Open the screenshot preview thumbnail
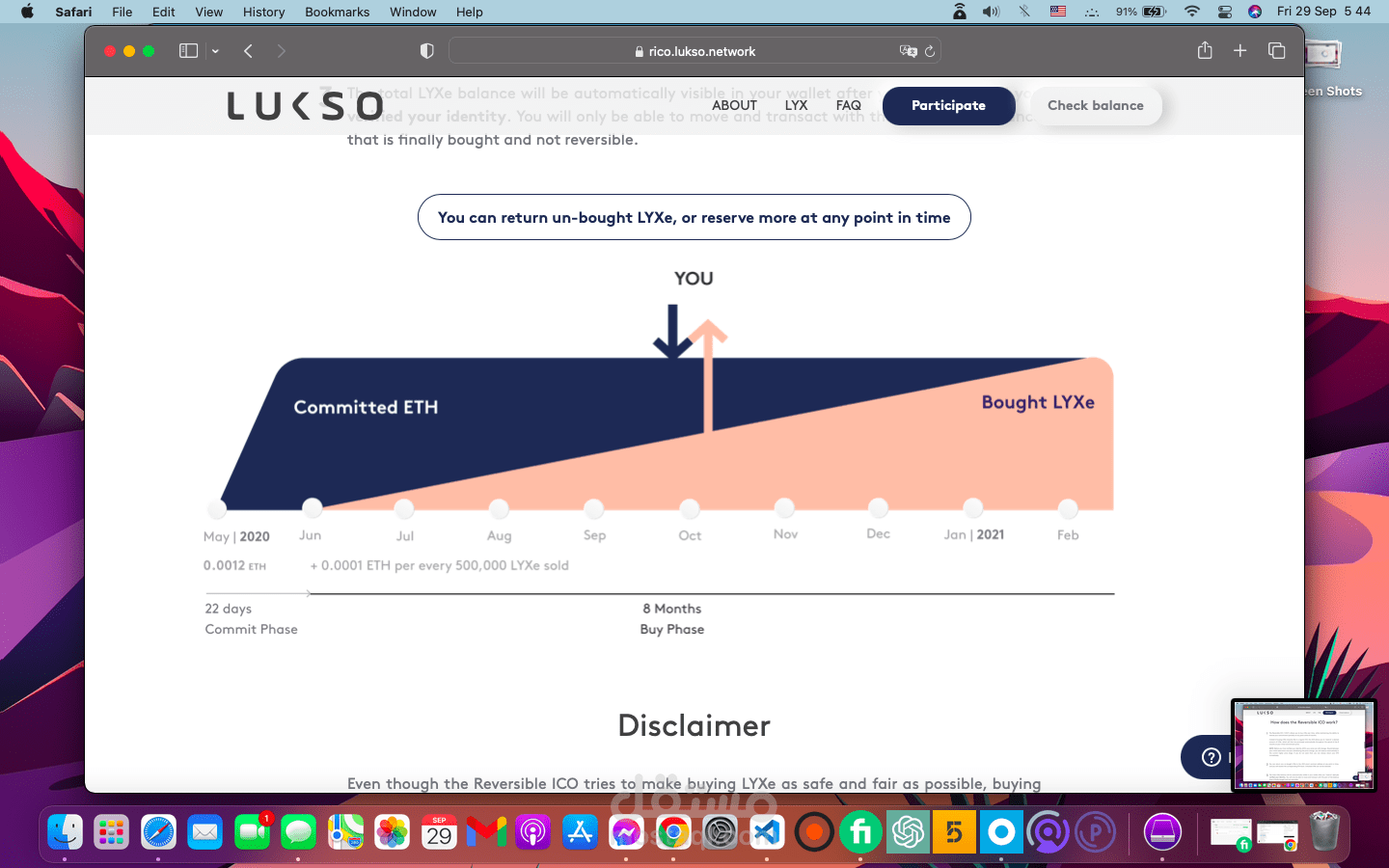Screen dimensions: 1389x868 1303,746
